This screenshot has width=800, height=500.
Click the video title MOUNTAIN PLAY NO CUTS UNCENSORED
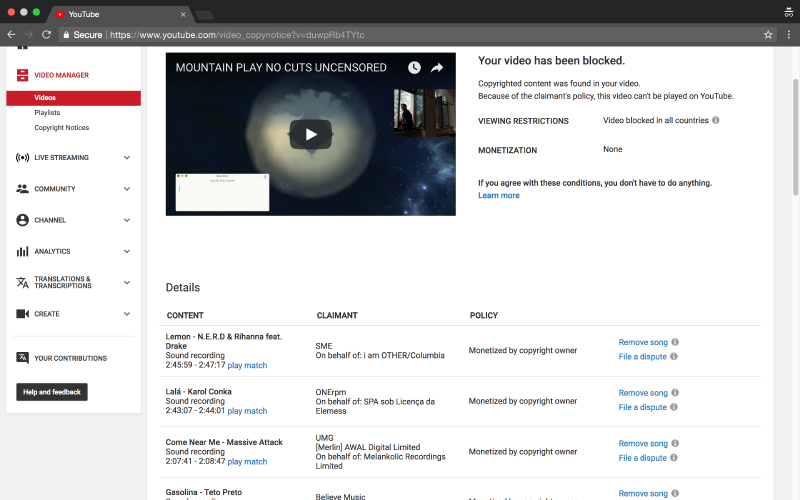(281, 67)
